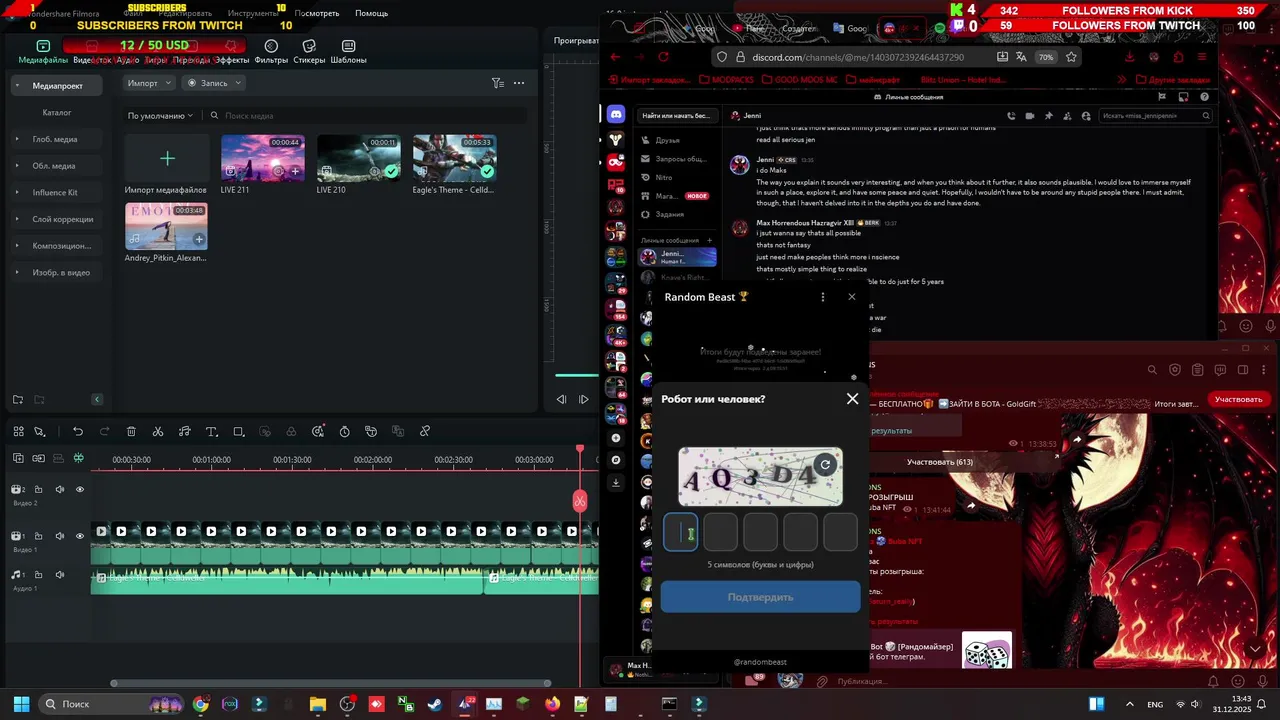The image size is (1280, 720).
Task: Open the Импорт dropdown
Action: 149,83
